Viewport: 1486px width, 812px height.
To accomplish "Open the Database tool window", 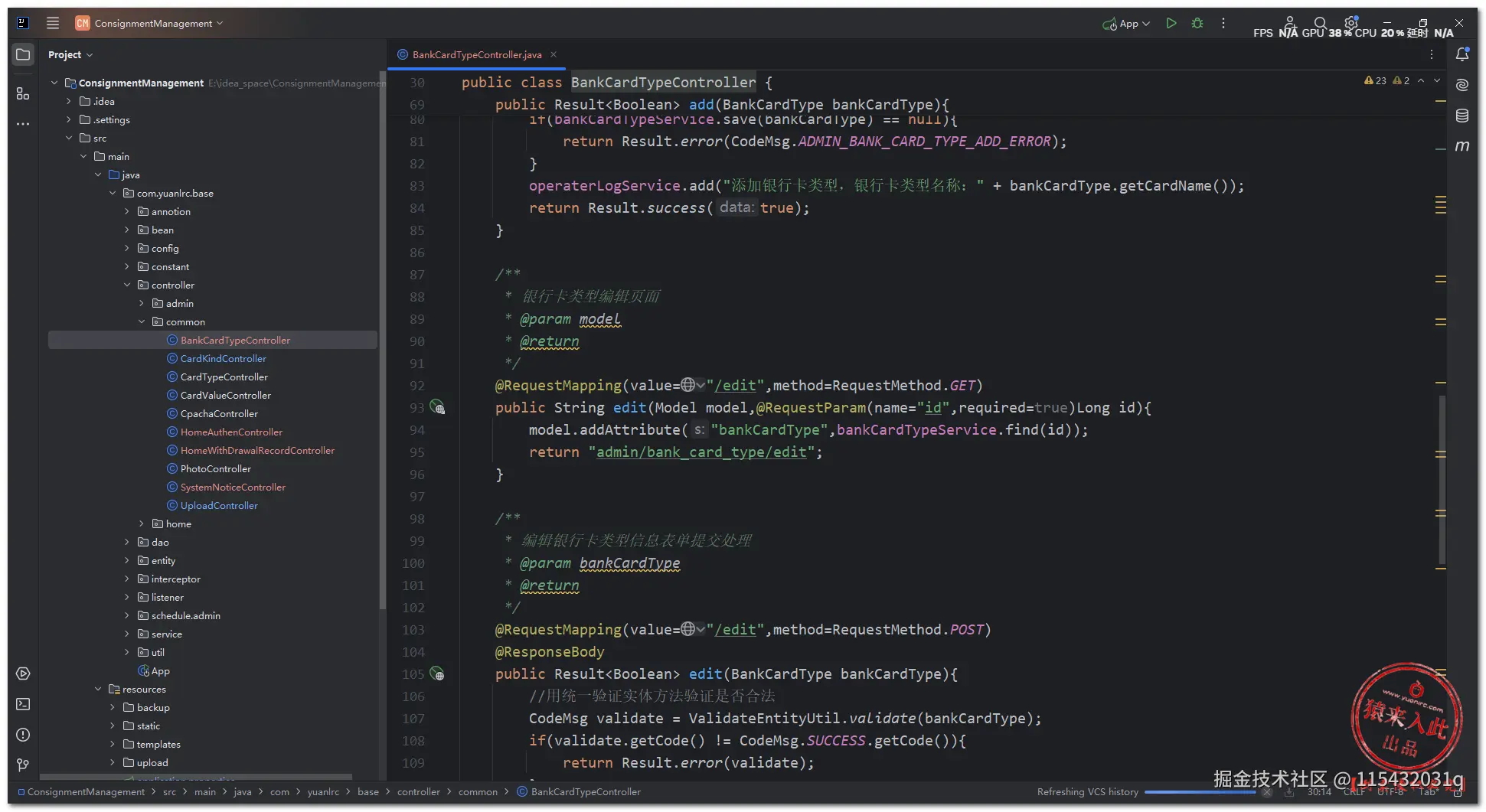I will pos(1462,115).
